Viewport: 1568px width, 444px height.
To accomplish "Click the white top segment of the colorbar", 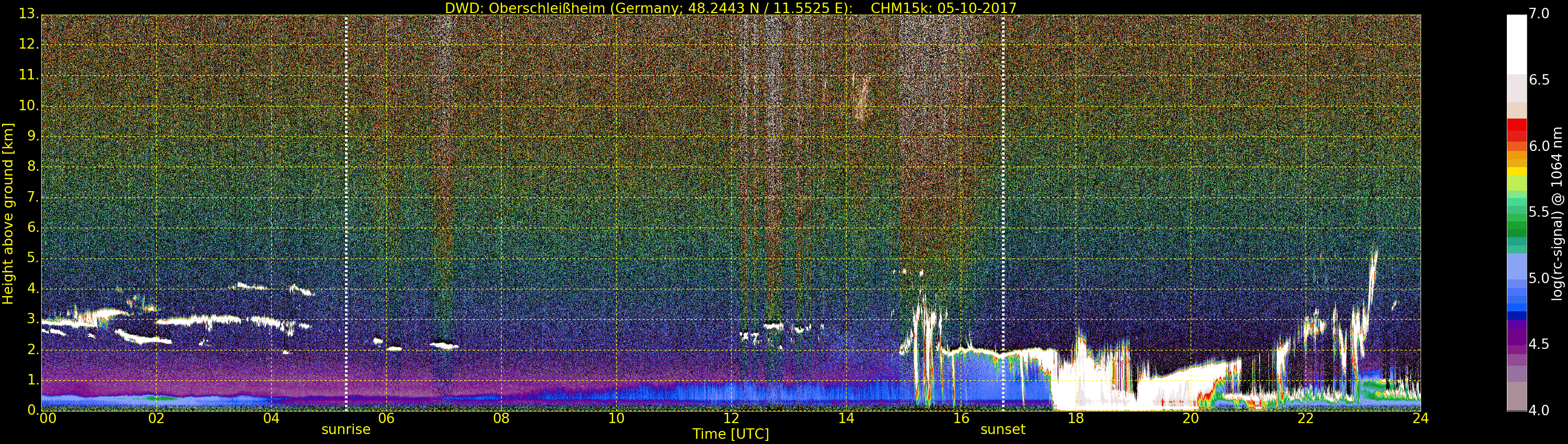I will tap(1517, 44).
